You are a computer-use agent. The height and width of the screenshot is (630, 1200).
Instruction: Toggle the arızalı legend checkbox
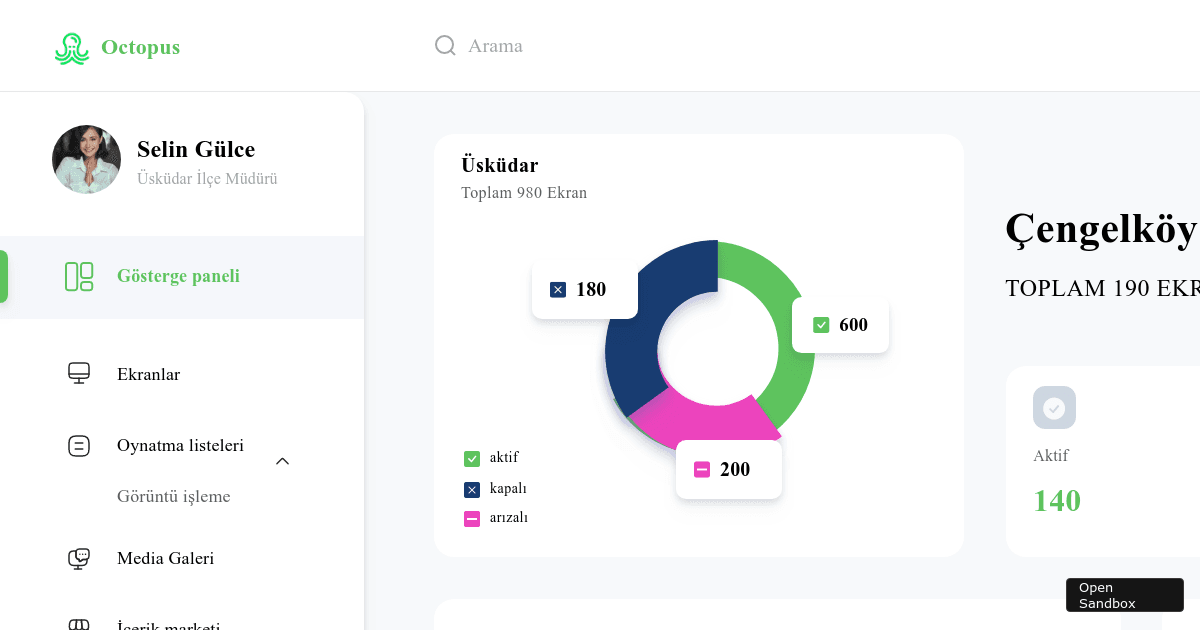tap(471, 518)
